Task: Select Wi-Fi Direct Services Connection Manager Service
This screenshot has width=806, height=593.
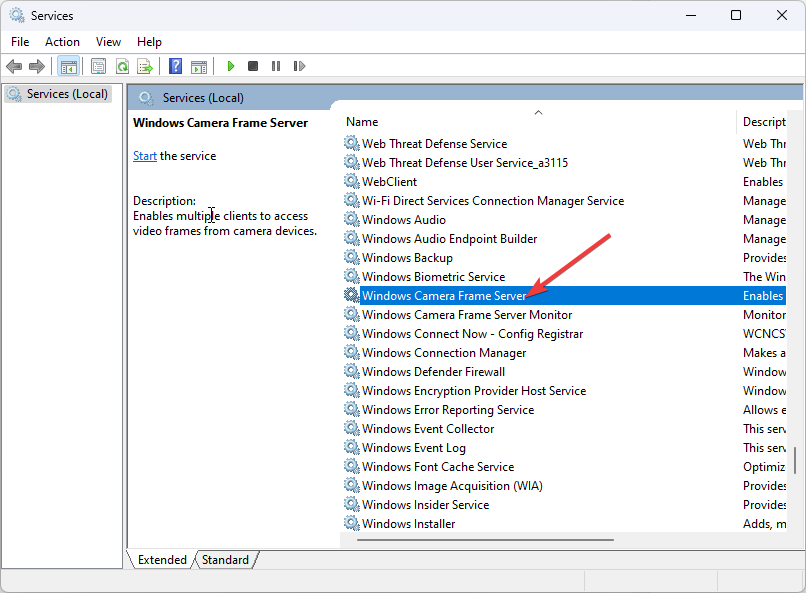Action: pos(564,200)
